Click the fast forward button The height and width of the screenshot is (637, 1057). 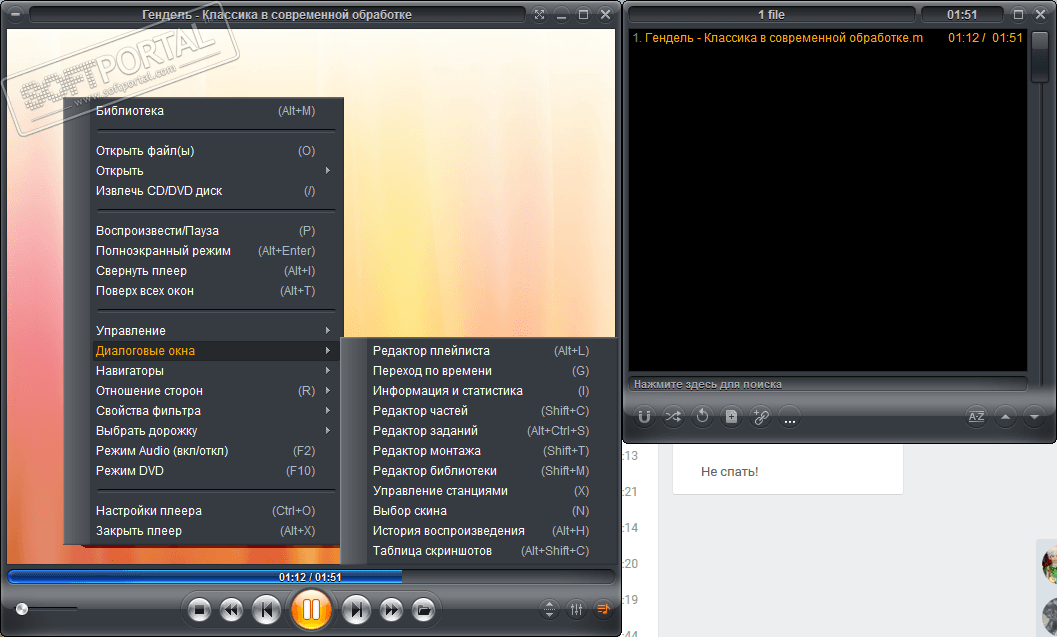(391, 610)
